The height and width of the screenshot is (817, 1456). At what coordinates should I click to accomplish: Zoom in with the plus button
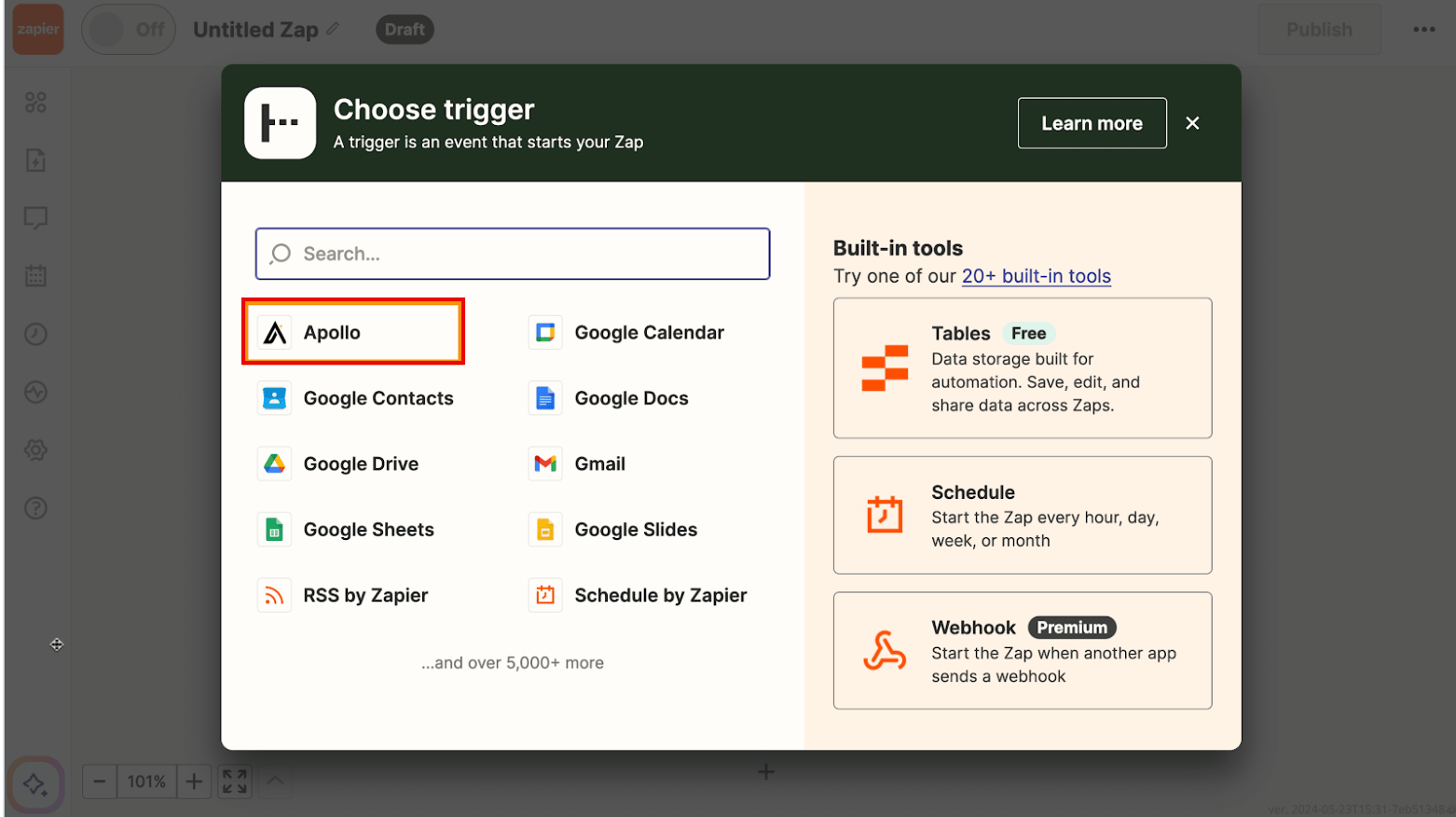coord(194,782)
